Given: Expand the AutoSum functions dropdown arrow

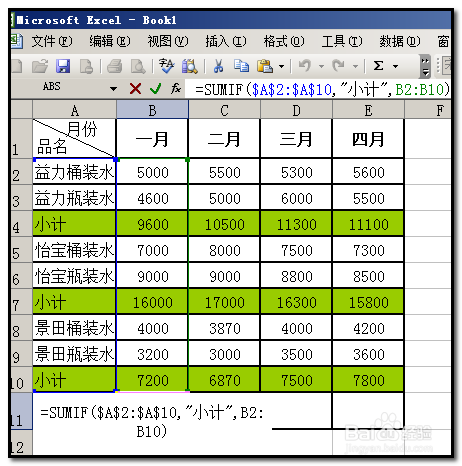Looking at the screenshot, I should (x=396, y=66).
